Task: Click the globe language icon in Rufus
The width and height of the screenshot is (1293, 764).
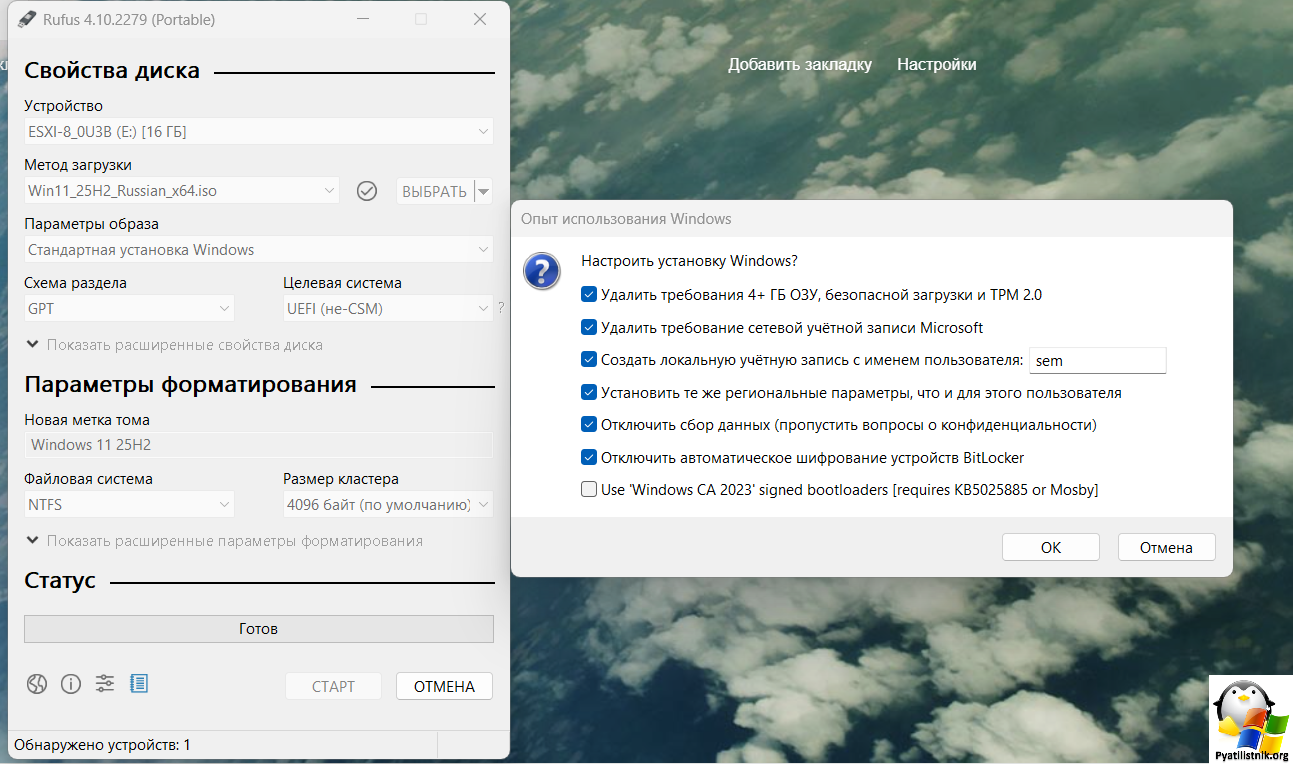Action: pyautogui.click(x=37, y=684)
